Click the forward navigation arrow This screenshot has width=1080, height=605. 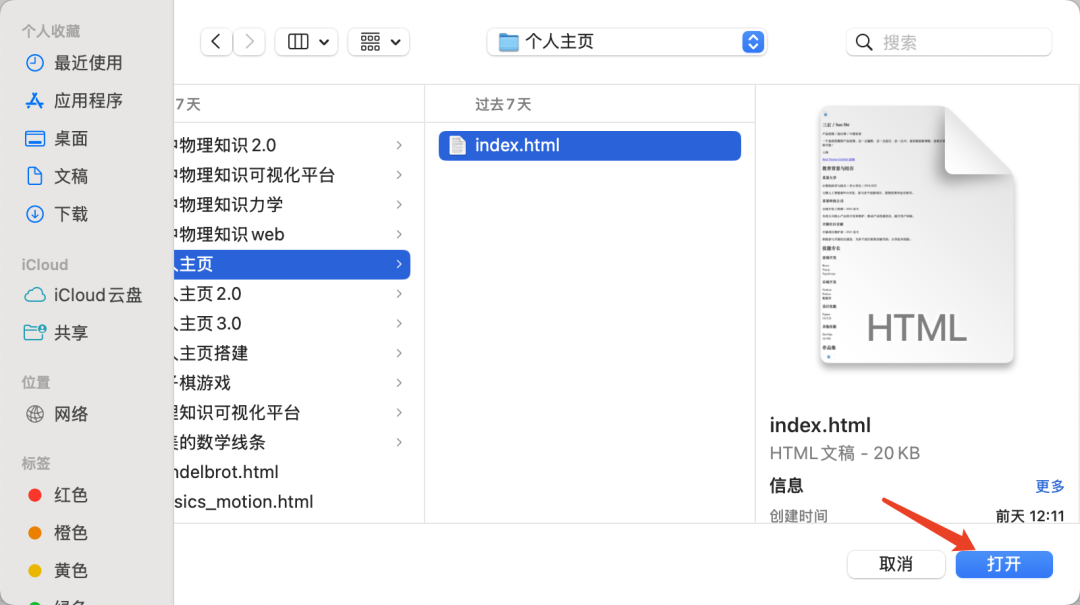click(x=249, y=42)
